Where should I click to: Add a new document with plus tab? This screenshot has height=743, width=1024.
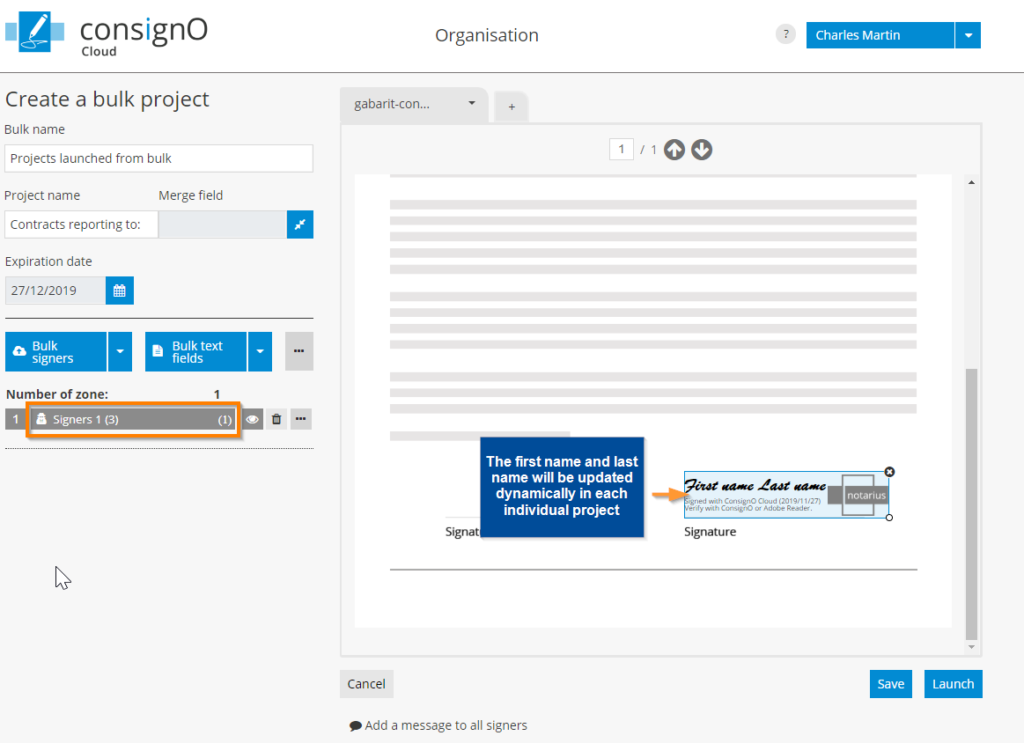click(511, 106)
